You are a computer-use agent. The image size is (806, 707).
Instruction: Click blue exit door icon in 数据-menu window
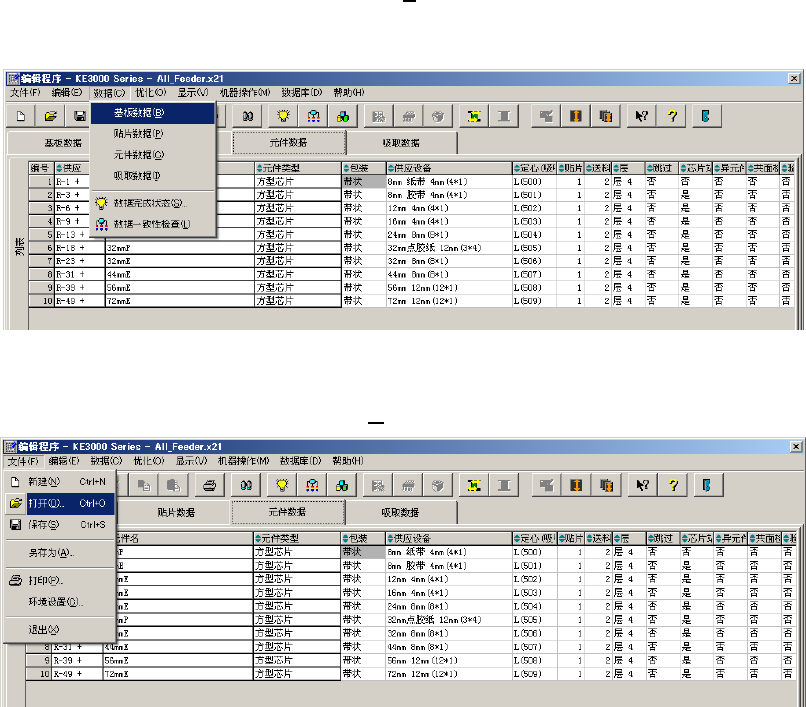[707, 116]
